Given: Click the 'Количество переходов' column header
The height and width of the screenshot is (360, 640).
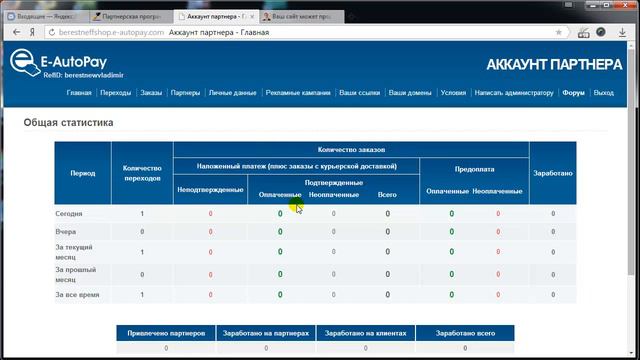Looking at the screenshot, I should tap(142, 173).
